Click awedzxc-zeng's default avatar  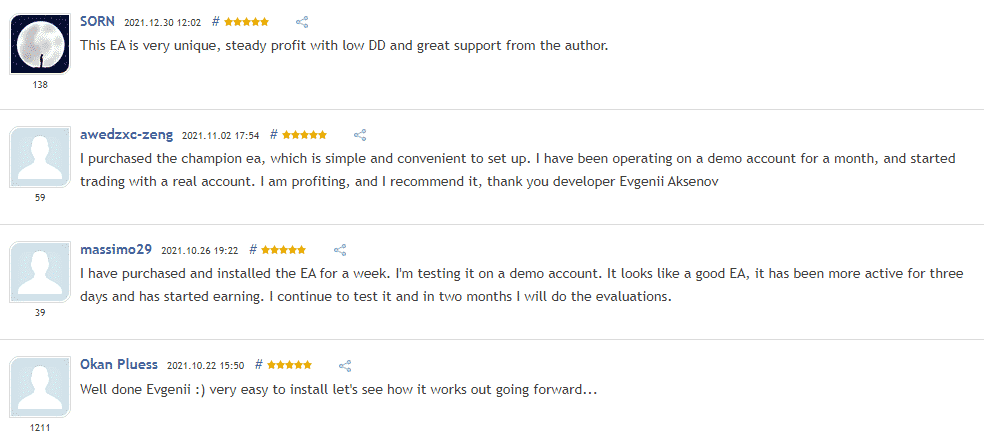[x=40, y=157]
